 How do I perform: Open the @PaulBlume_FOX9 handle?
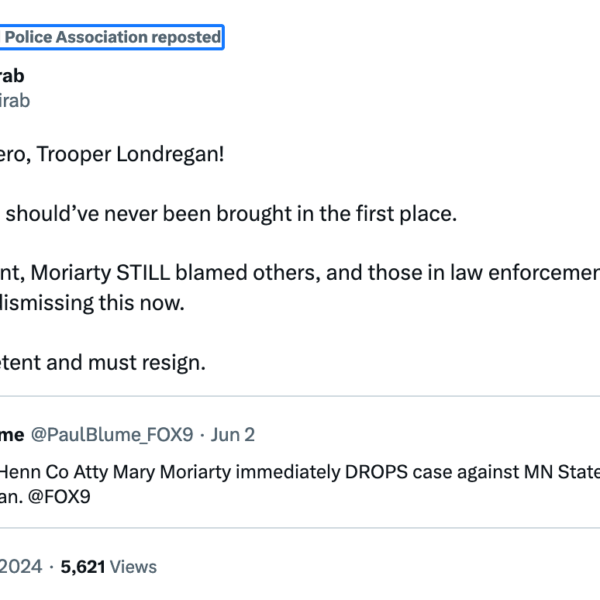coord(112,435)
